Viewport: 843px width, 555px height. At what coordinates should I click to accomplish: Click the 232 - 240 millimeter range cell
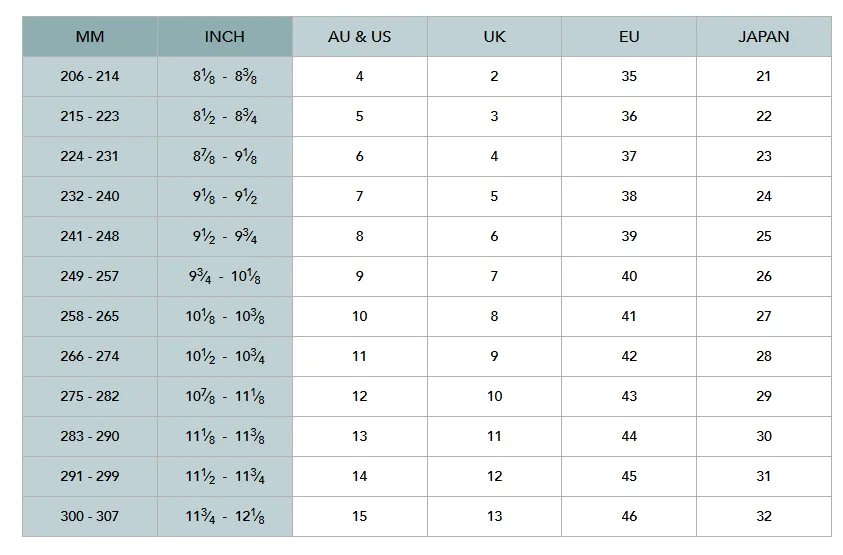click(x=90, y=196)
